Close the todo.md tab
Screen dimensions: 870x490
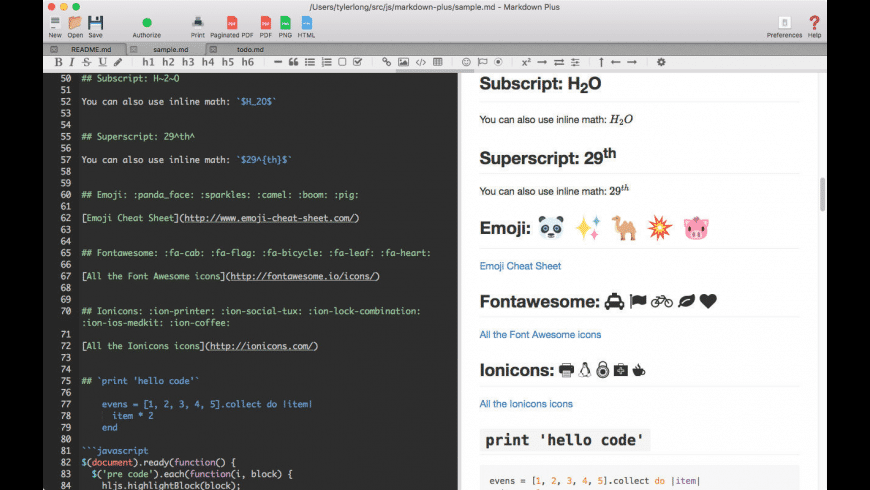coord(213,49)
